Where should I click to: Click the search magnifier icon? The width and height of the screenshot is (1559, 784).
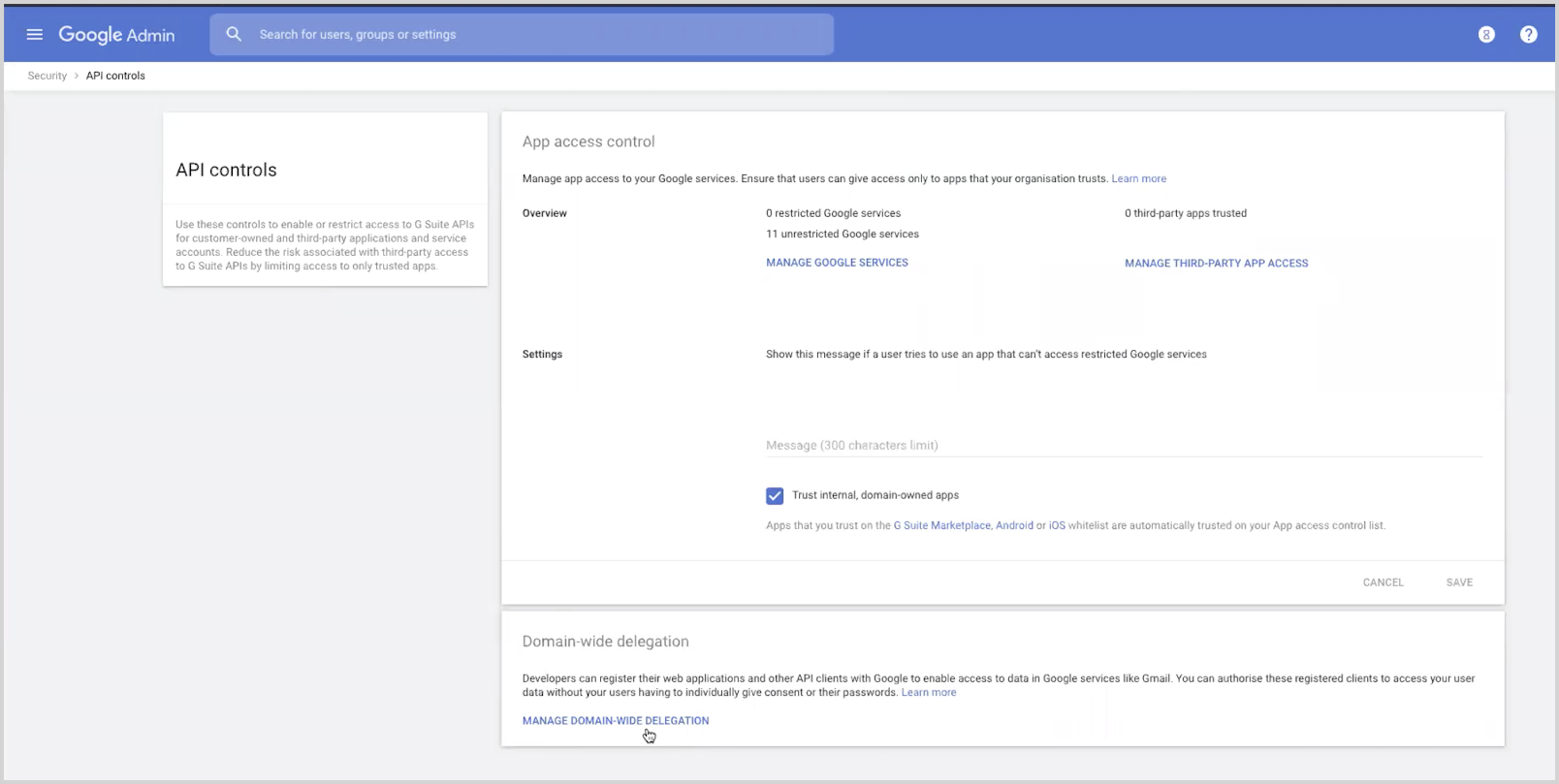[x=234, y=35]
